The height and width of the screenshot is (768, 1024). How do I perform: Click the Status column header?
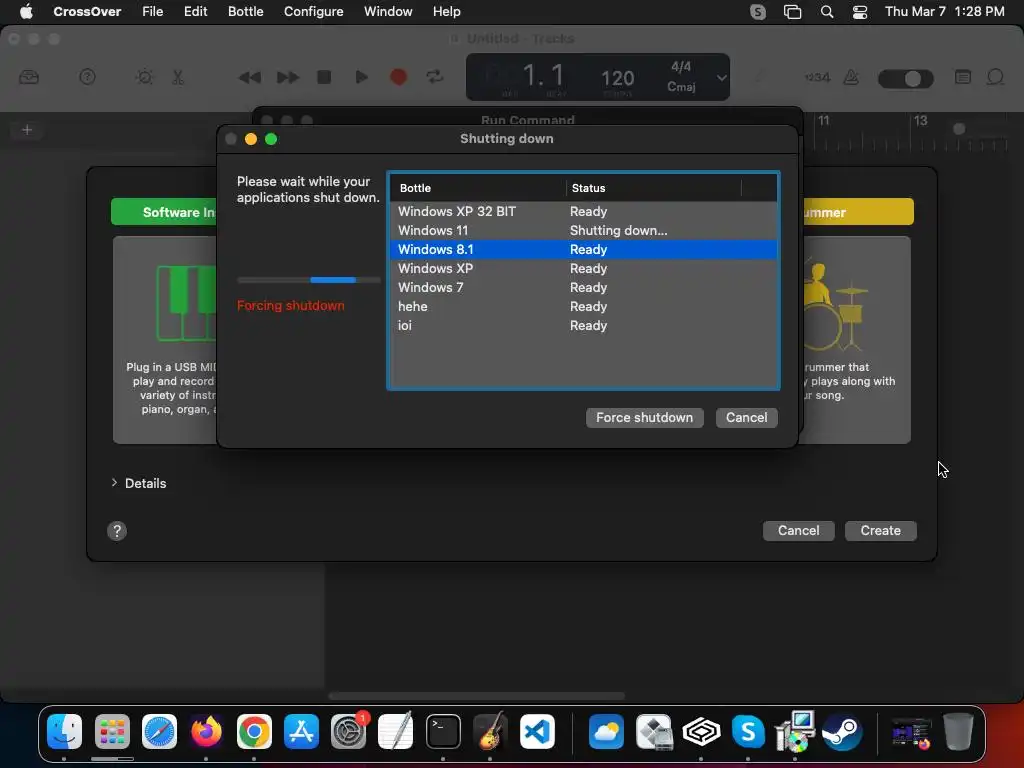(x=653, y=188)
